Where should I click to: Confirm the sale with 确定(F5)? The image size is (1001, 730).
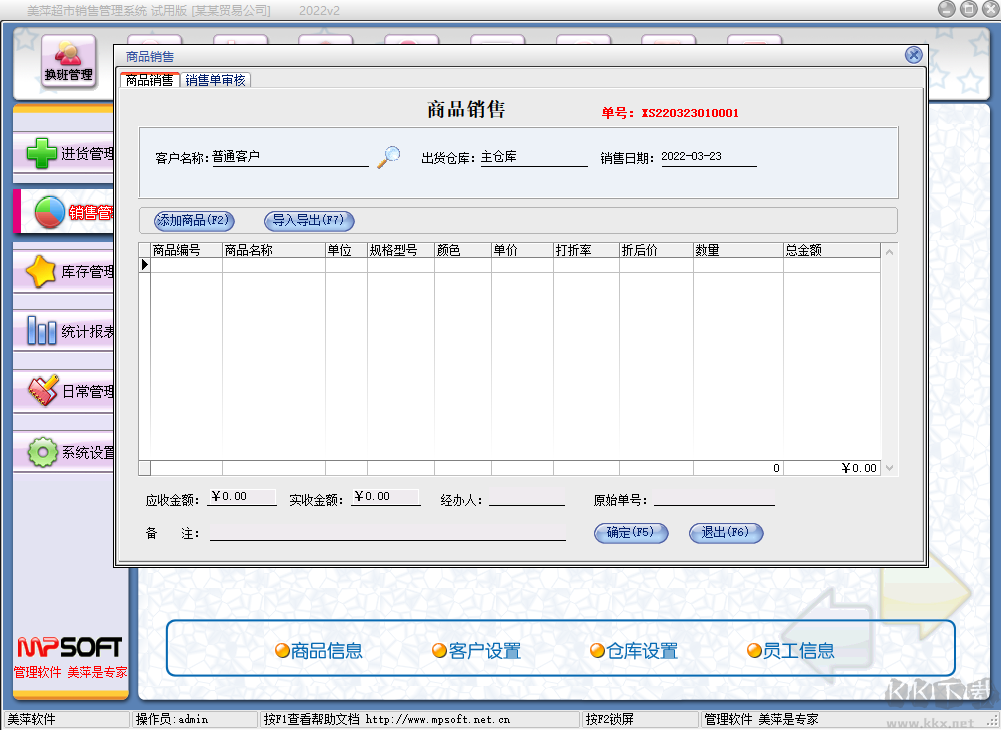[x=631, y=533]
